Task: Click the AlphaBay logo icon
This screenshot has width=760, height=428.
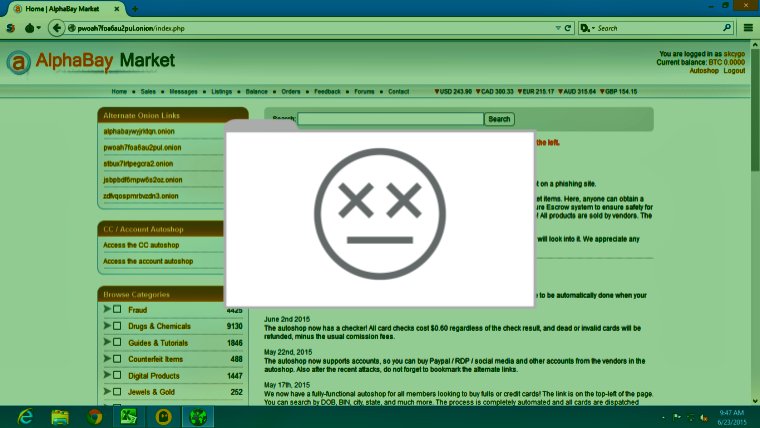Action: (x=18, y=62)
